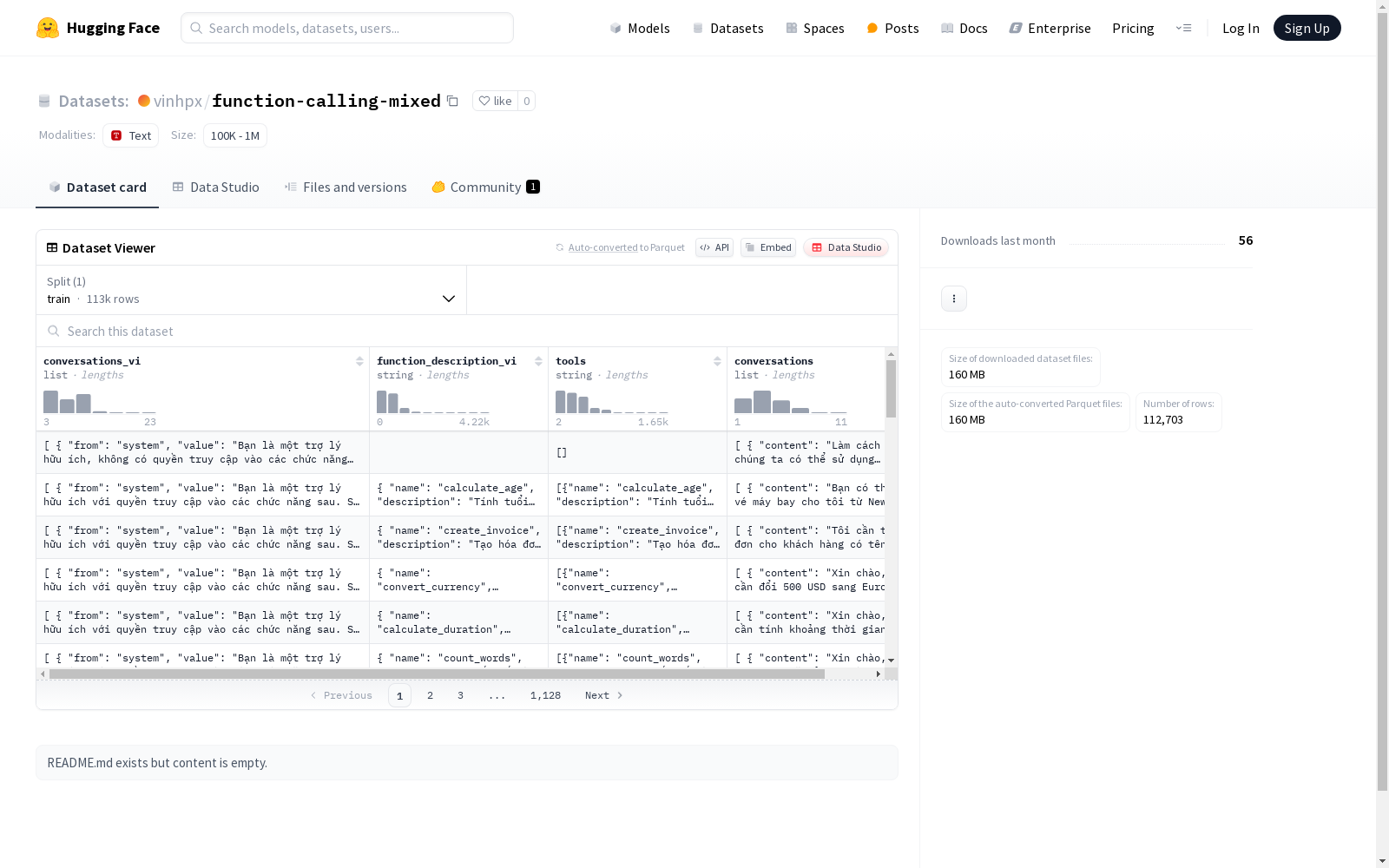Open the more options three-dot menu
1389x868 pixels.
(954, 299)
